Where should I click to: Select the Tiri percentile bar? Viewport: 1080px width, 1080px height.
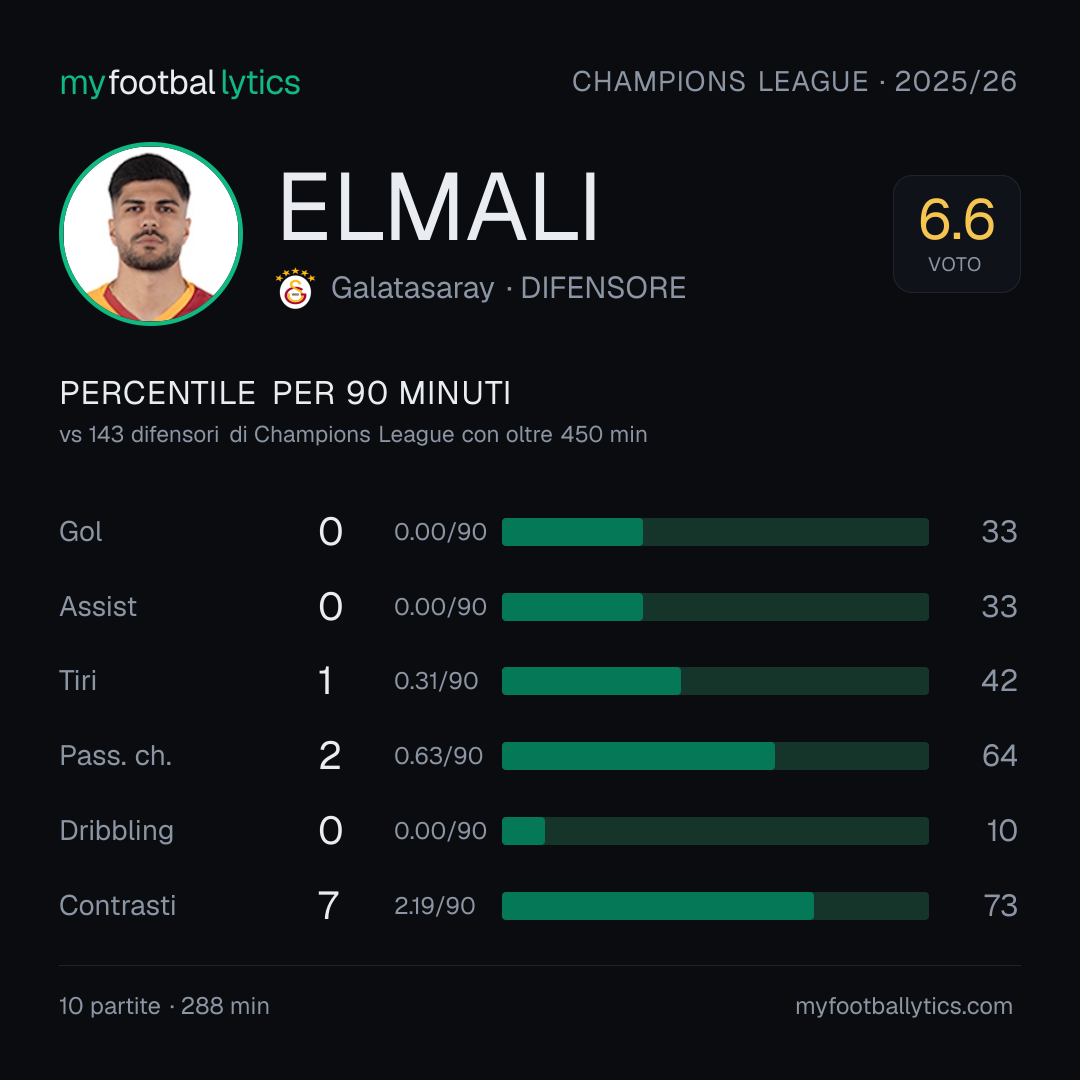coord(715,681)
